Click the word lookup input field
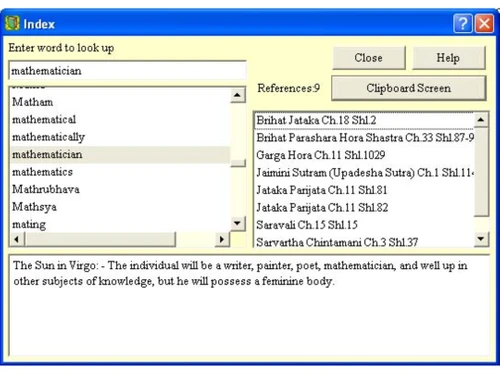The image size is (500, 375). tap(128, 70)
